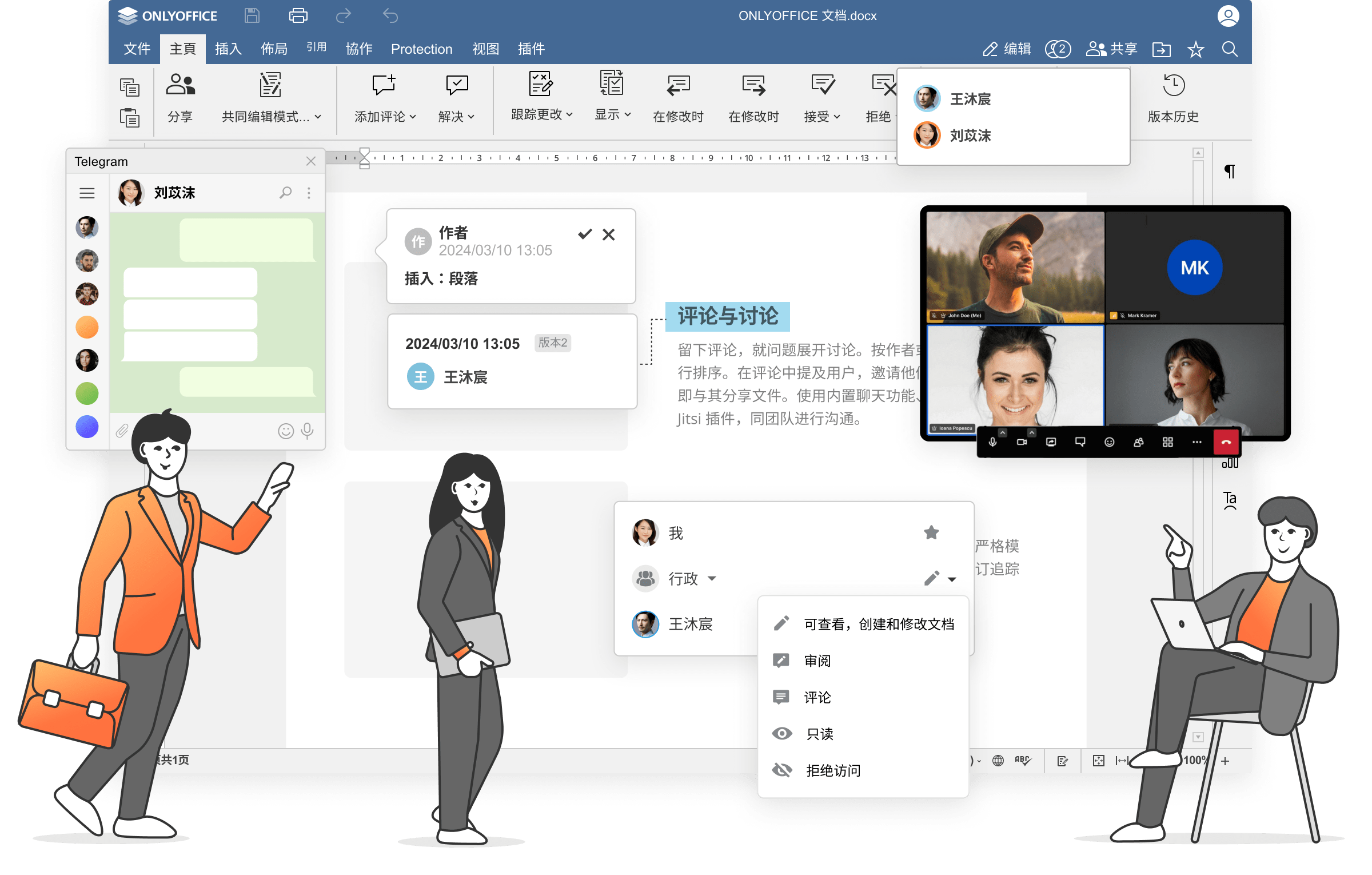
Task: Click share screen in video call
Action: [x=1051, y=442]
